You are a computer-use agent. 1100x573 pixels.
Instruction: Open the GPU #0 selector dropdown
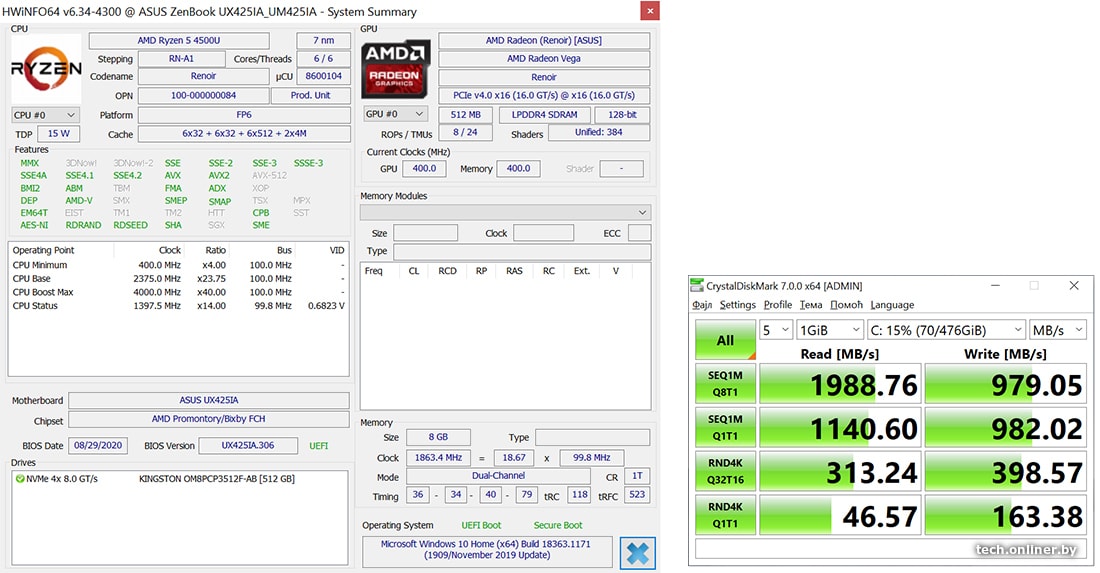click(396, 114)
